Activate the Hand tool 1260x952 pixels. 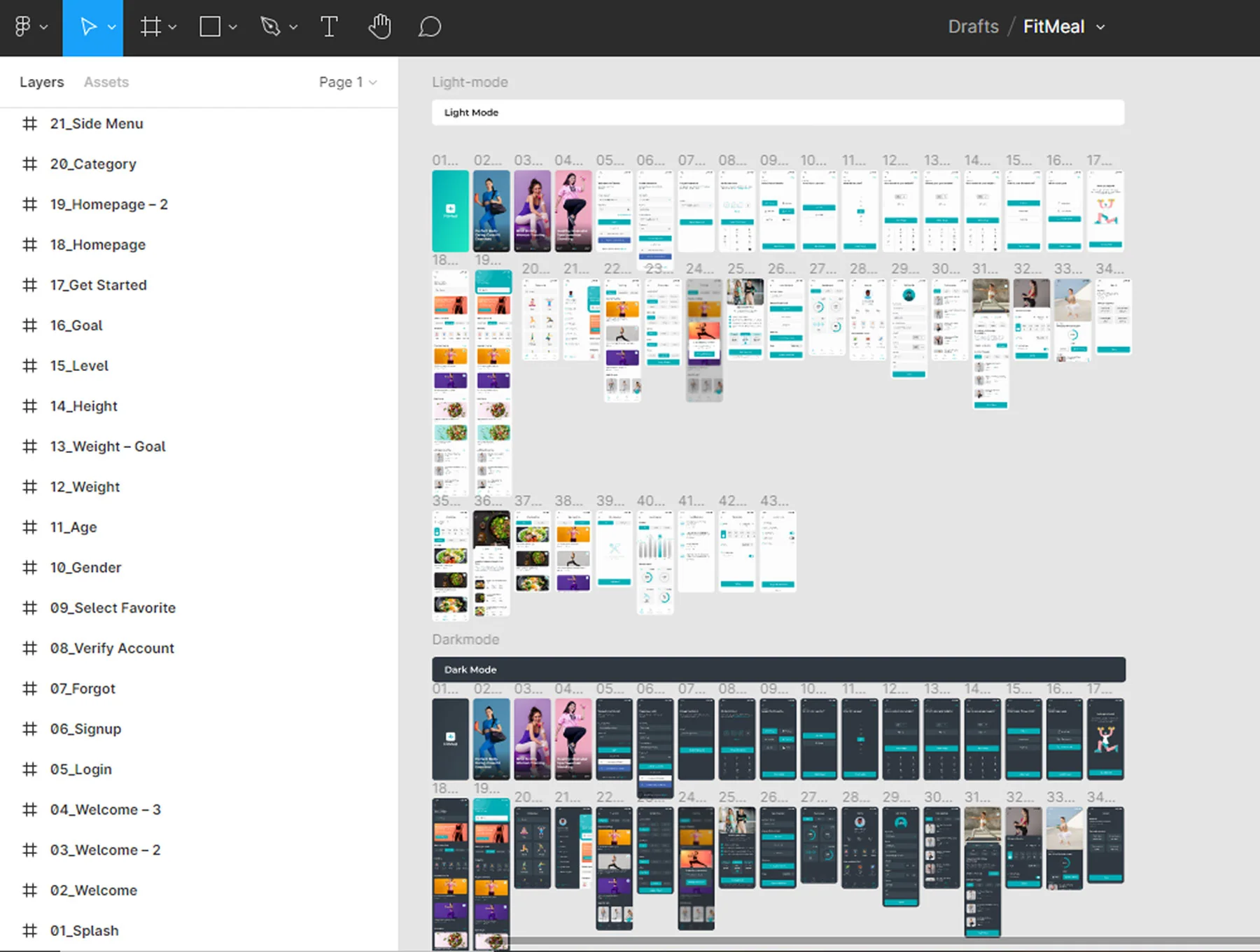coord(379,27)
